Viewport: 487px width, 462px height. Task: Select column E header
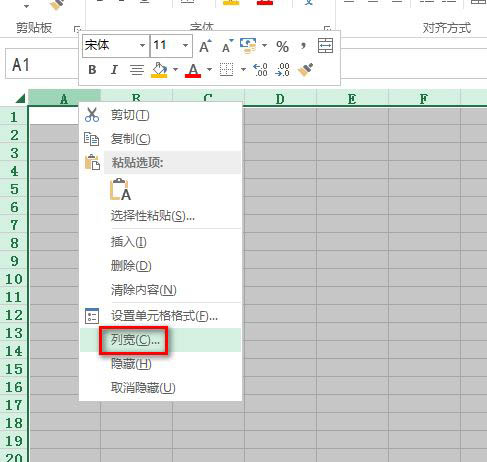coord(352,98)
